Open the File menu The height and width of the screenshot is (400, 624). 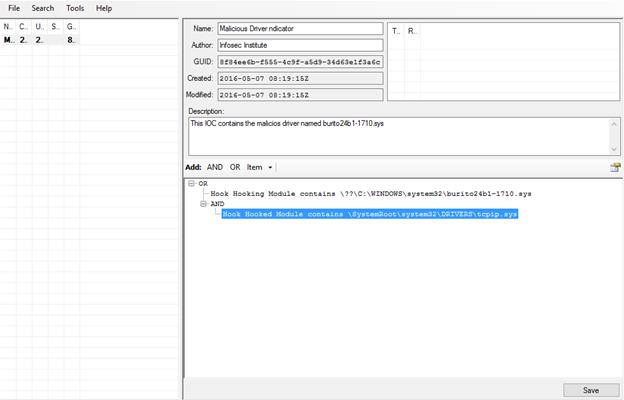coord(14,8)
